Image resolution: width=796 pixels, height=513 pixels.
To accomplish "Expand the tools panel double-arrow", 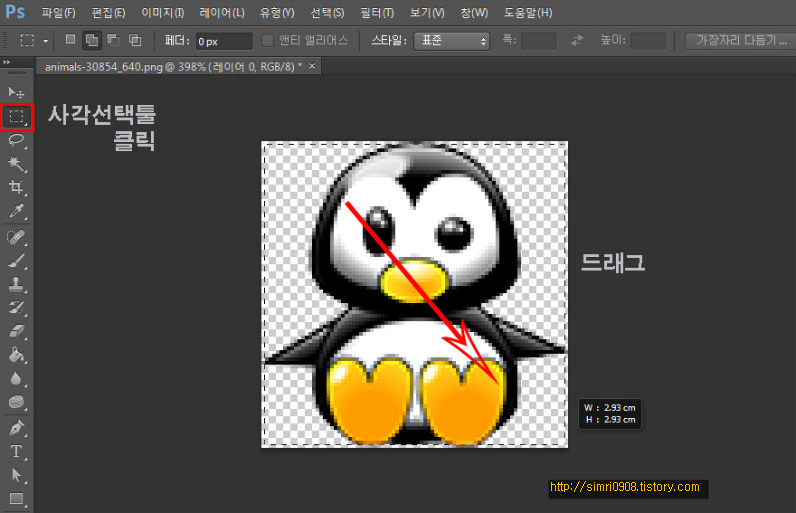I will click(x=7, y=62).
